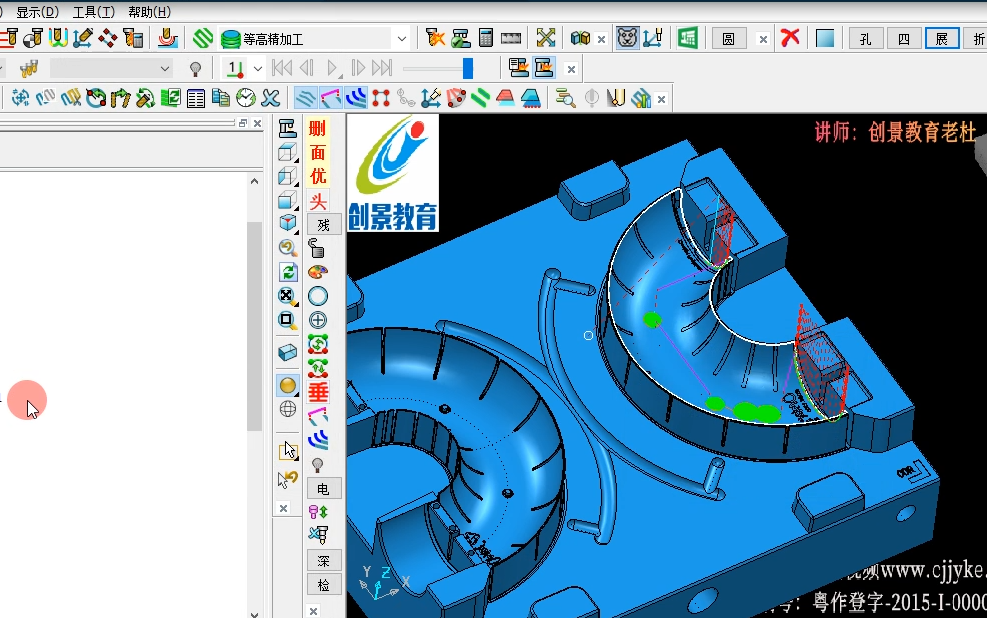Click the blue simulation speed slider handle
Screen dimensions: 987x618
point(468,68)
